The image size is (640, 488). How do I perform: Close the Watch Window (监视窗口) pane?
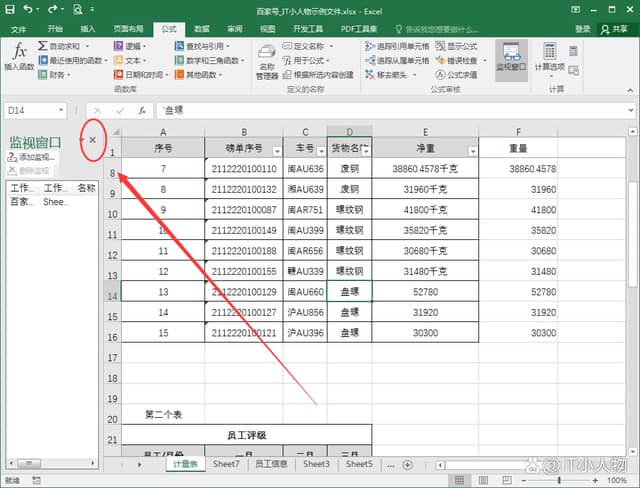(x=93, y=140)
